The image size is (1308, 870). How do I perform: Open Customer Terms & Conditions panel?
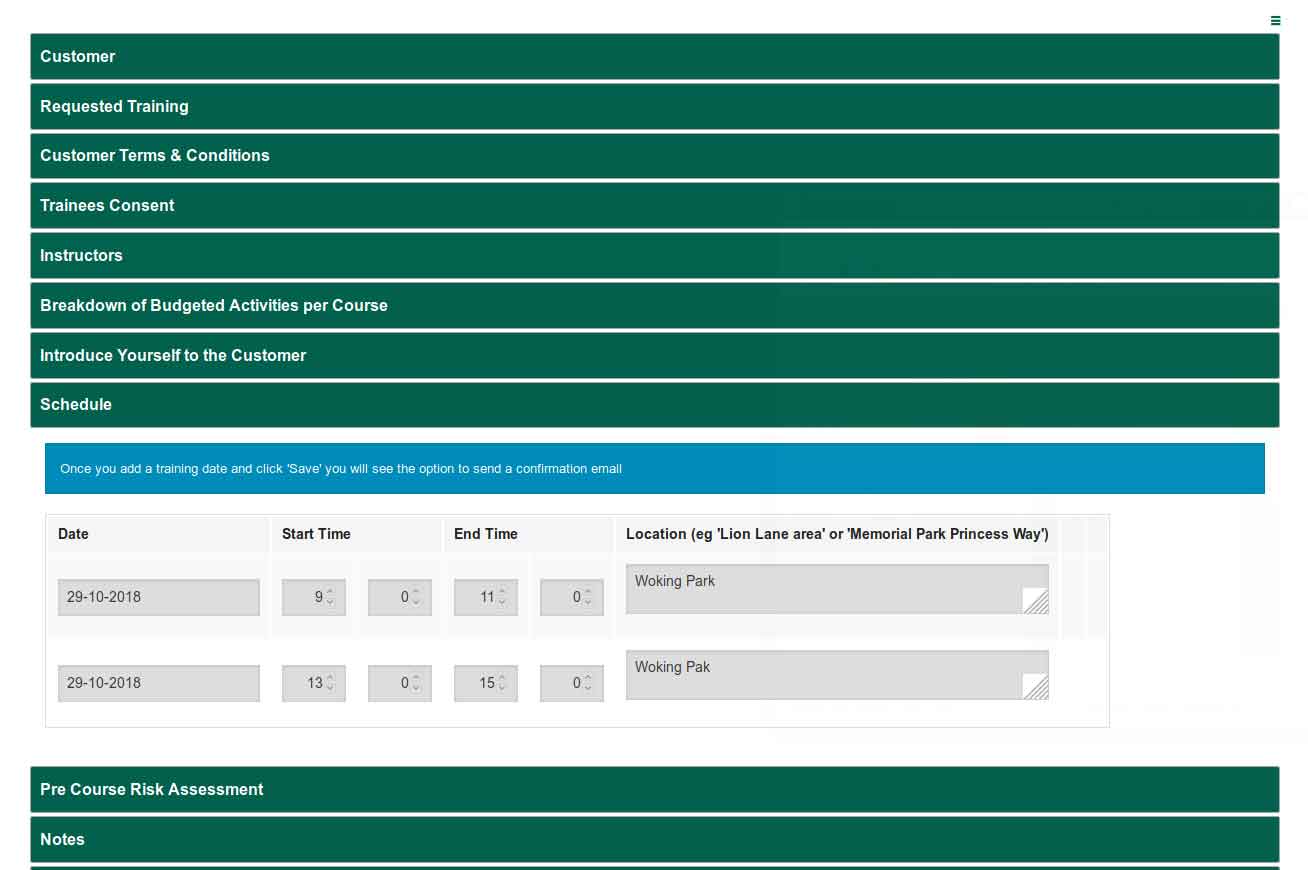tap(655, 155)
